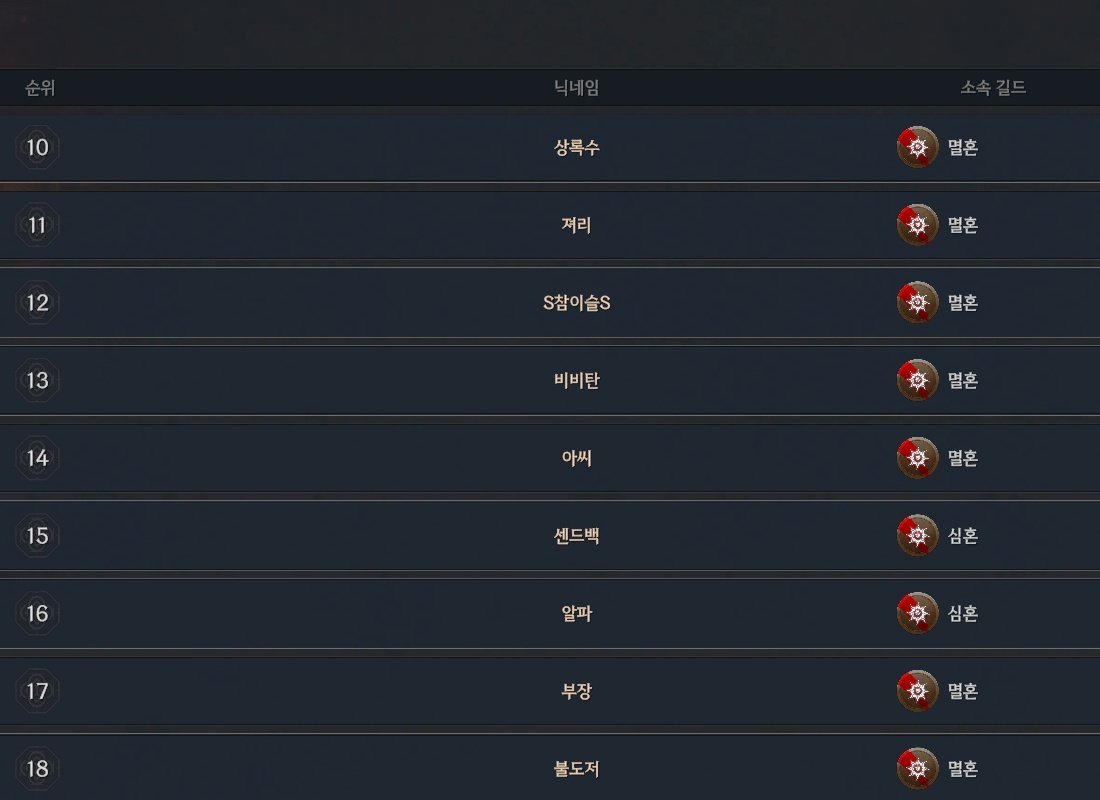Click the 닉네임 column header
The height and width of the screenshot is (800, 1100).
[577, 88]
